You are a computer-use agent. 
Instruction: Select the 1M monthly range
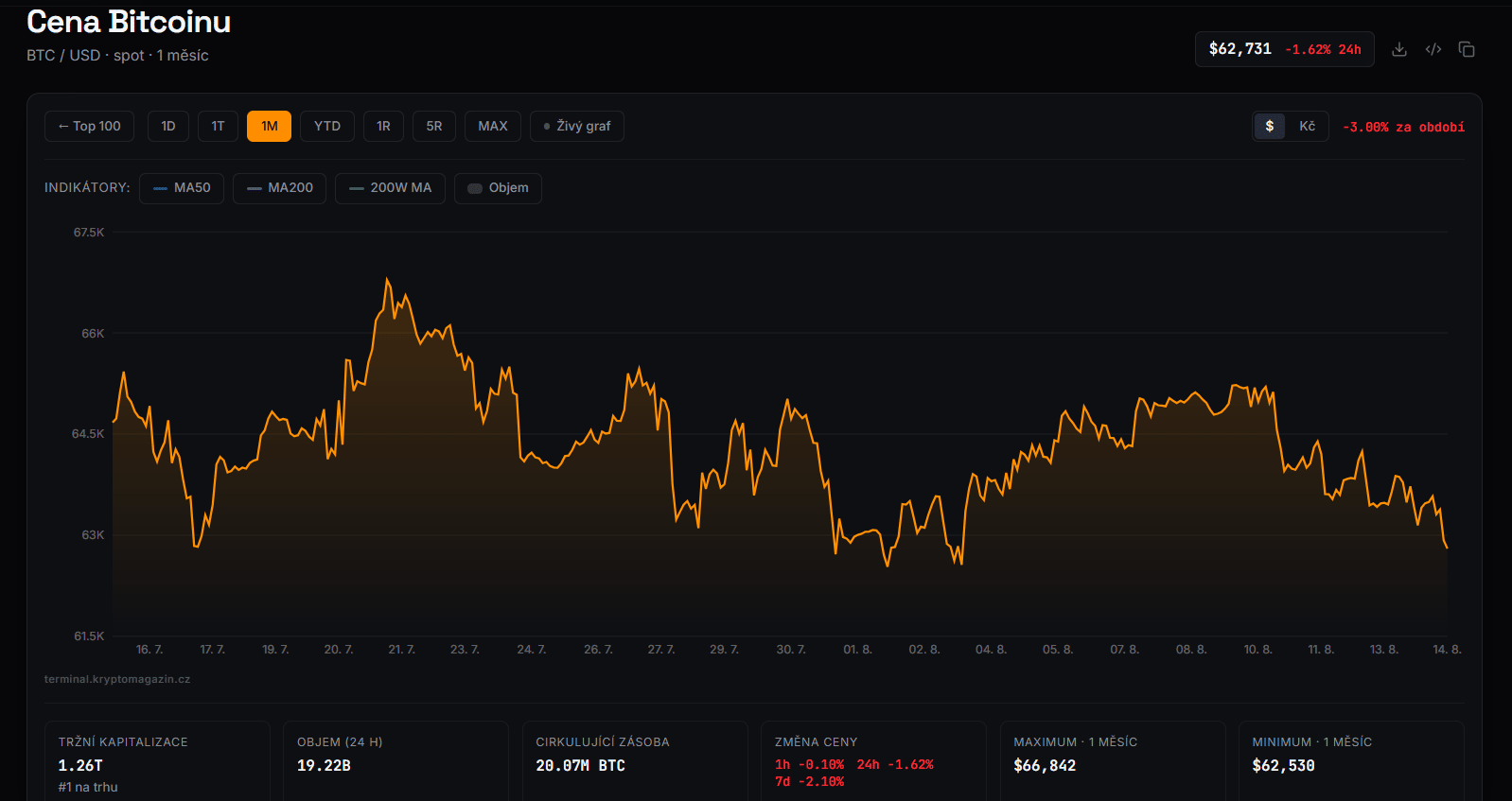pyautogui.click(x=269, y=126)
